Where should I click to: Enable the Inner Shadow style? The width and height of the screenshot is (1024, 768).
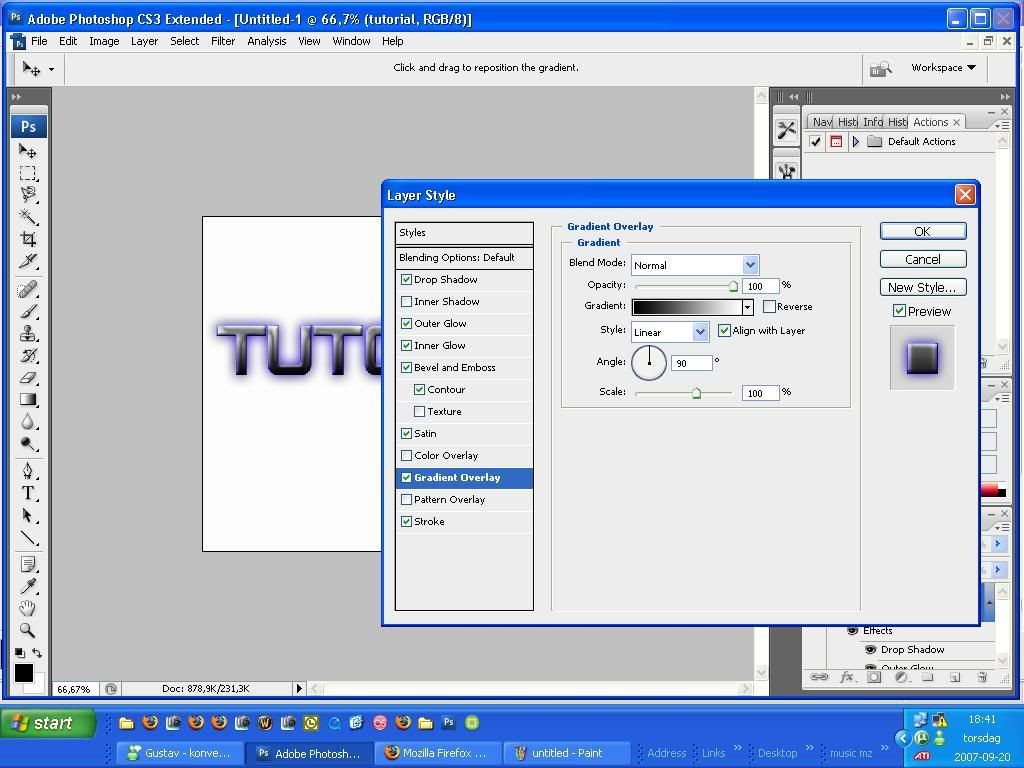pyautogui.click(x=406, y=302)
